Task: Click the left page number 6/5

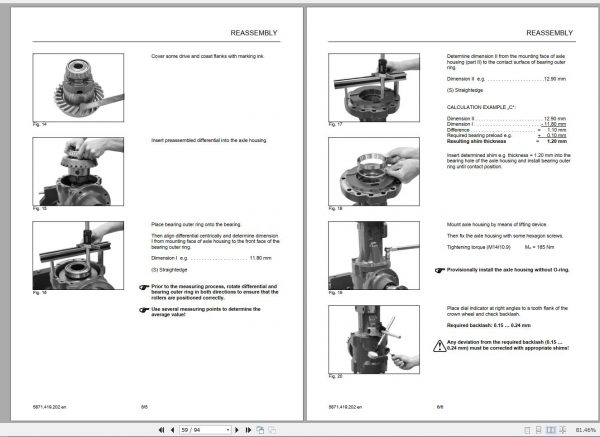Action: [144, 407]
